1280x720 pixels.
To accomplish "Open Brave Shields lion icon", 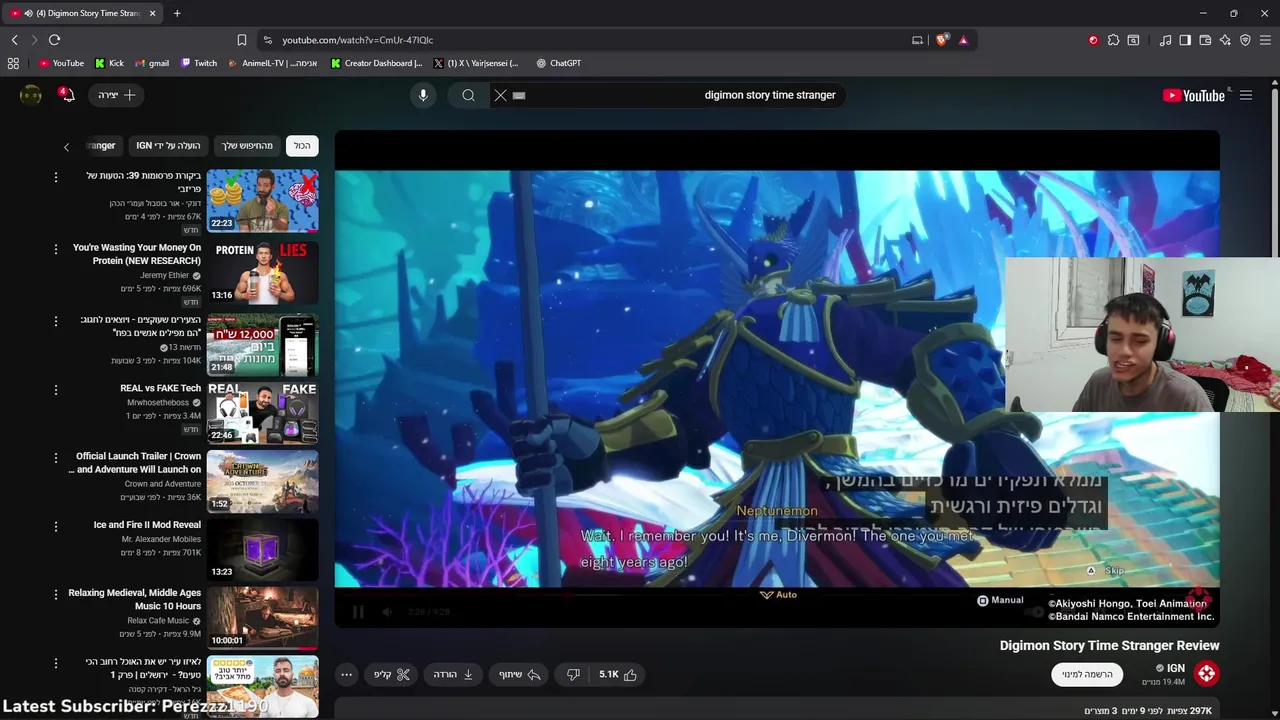I will tap(942, 40).
